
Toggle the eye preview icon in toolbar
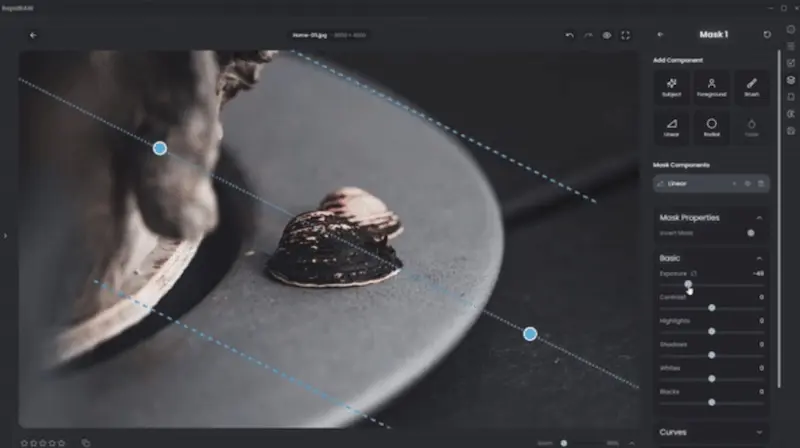(607, 35)
